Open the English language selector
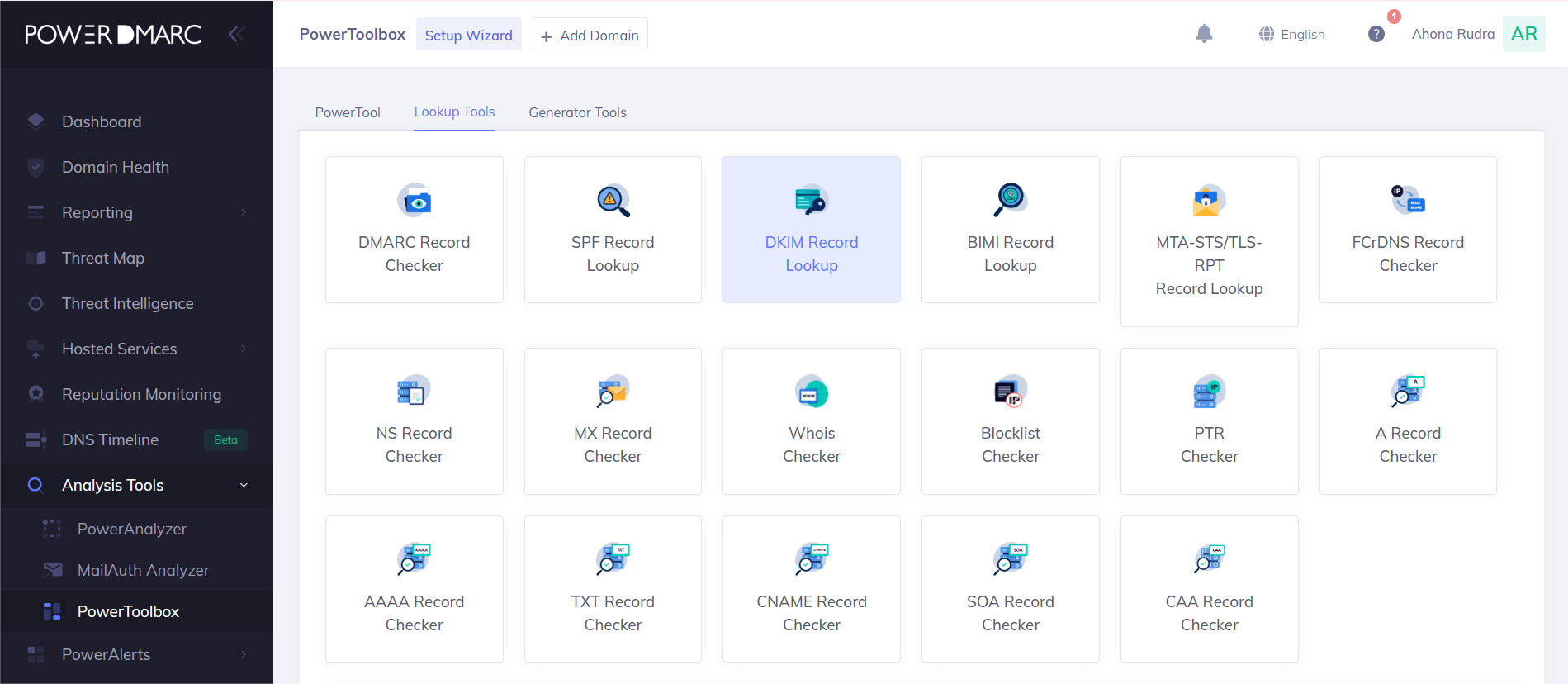The width and height of the screenshot is (1568, 684). click(1292, 34)
